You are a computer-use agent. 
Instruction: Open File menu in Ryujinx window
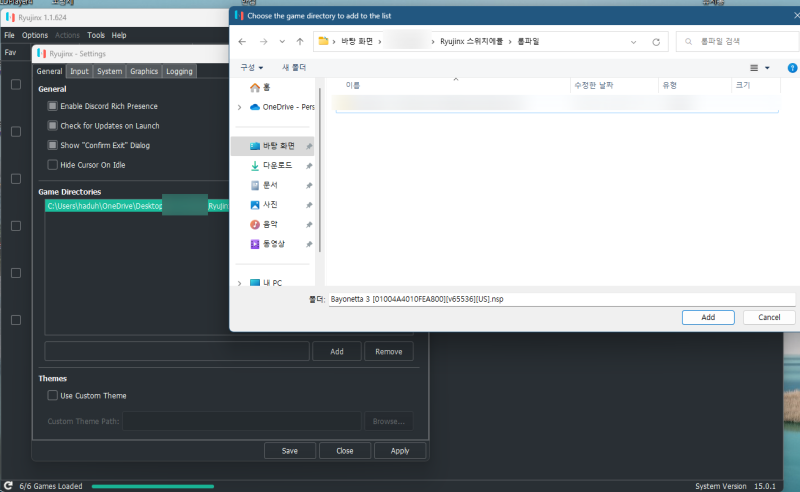[9, 35]
